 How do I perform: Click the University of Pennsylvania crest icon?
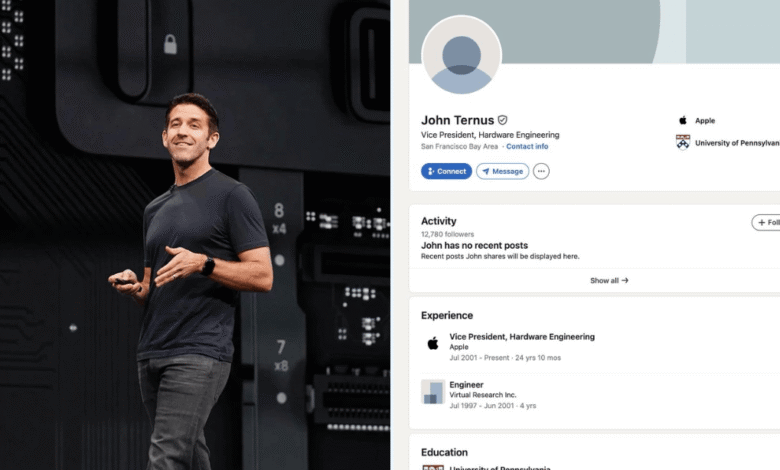click(x=683, y=142)
